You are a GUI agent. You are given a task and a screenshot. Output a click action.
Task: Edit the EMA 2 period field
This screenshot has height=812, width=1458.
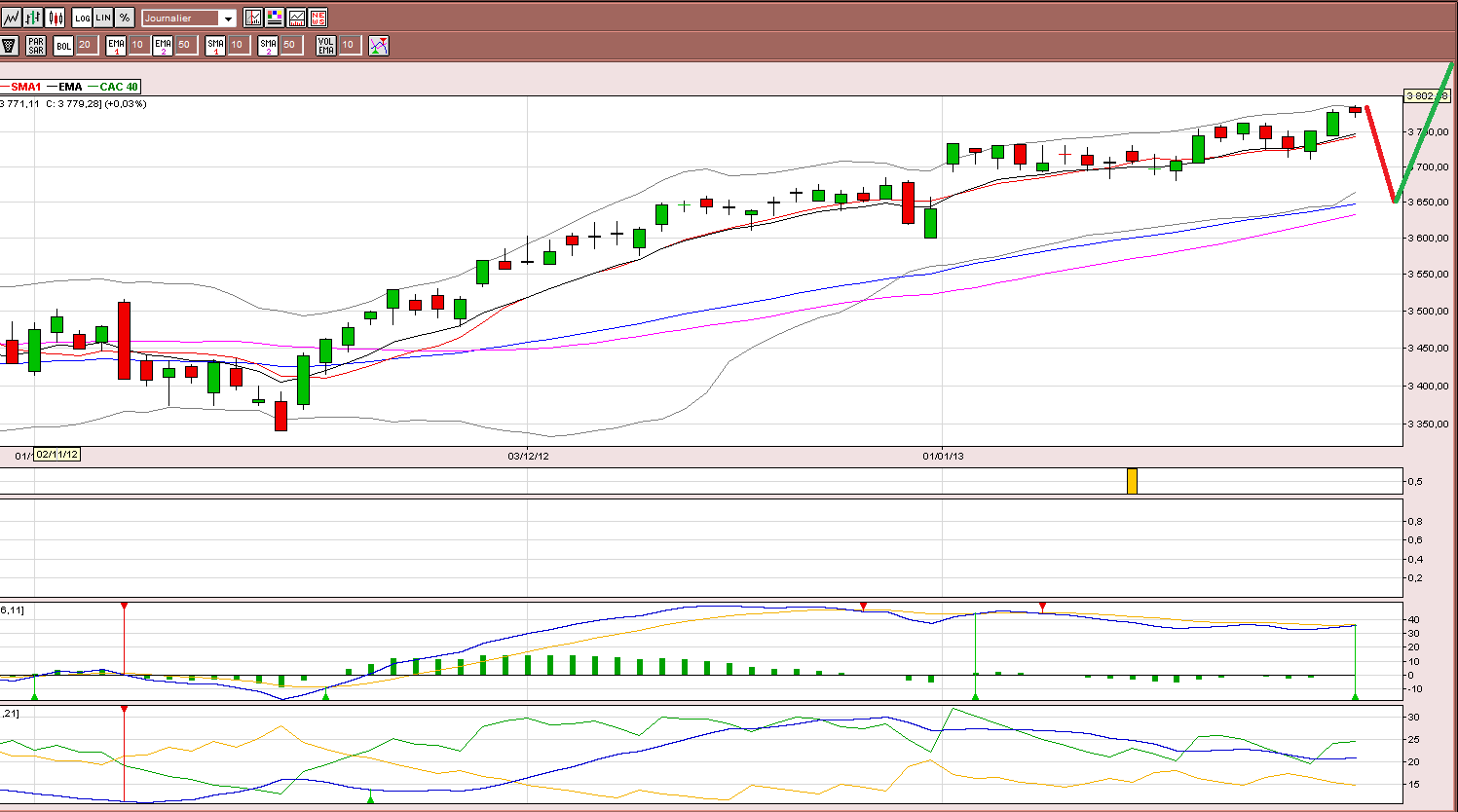pyautogui.click(x=186, y=45)
